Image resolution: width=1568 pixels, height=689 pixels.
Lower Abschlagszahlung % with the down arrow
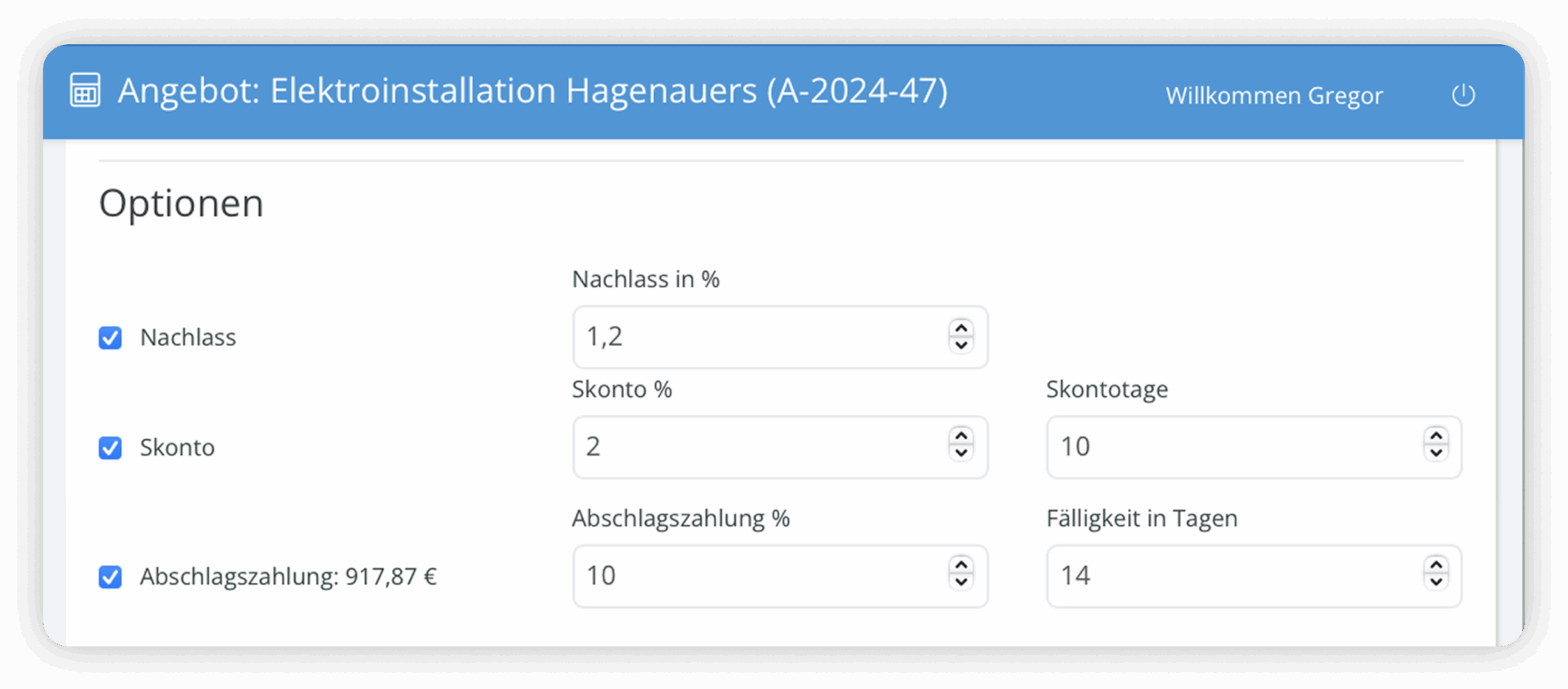(961, 583)
